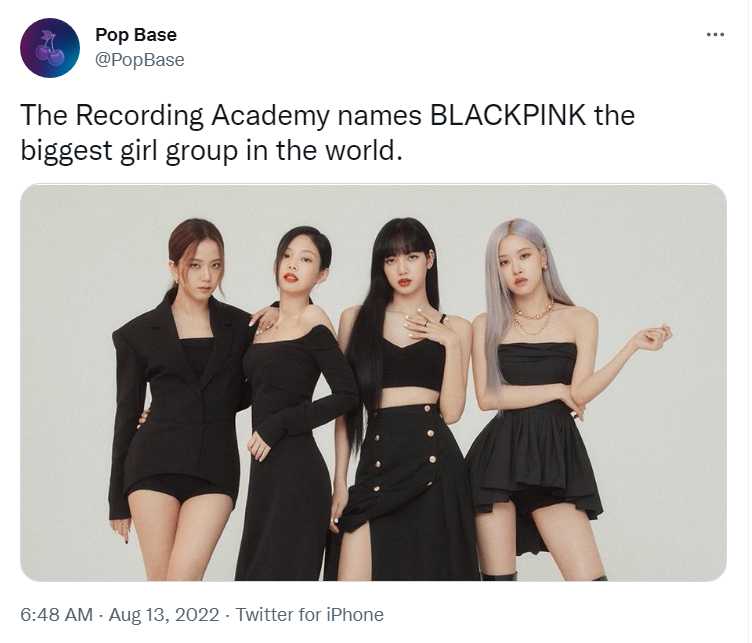Click the Pop Base cherry profile avatar
The width and height of the screenshot is (752, 643).
pyautogui.click(x=50, y=48)
